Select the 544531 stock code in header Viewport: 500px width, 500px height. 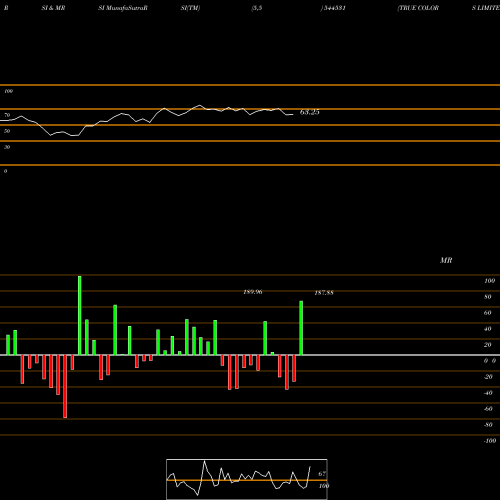[x=334, y=8]
